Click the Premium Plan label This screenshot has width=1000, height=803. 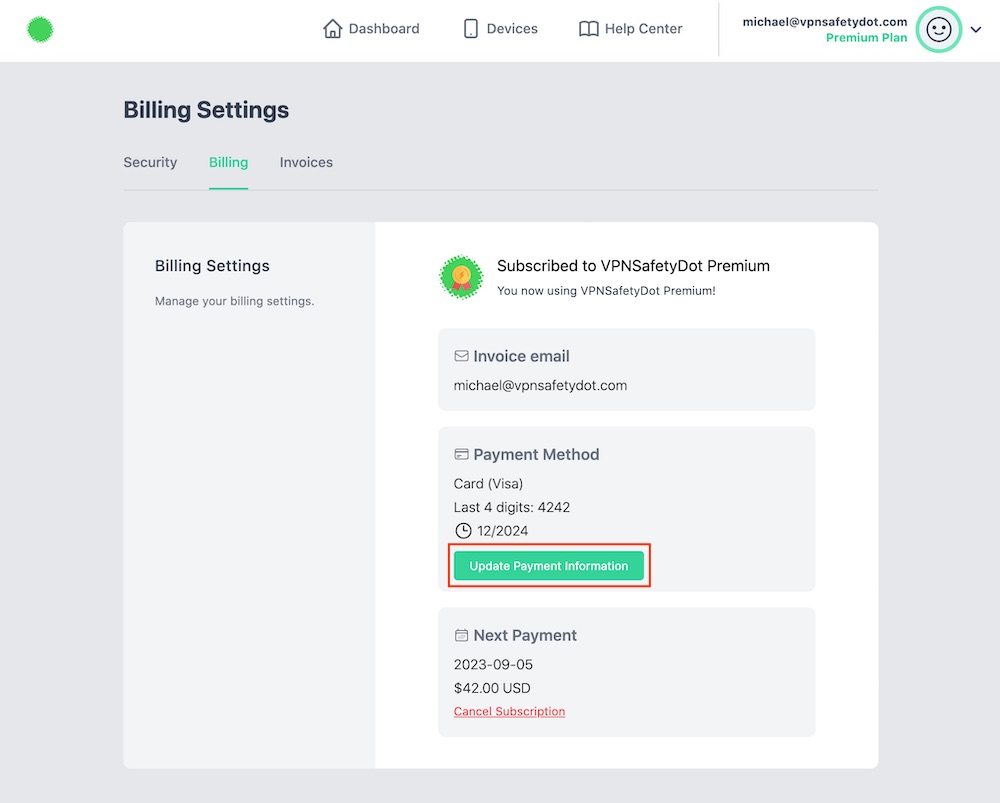point(867,38)
